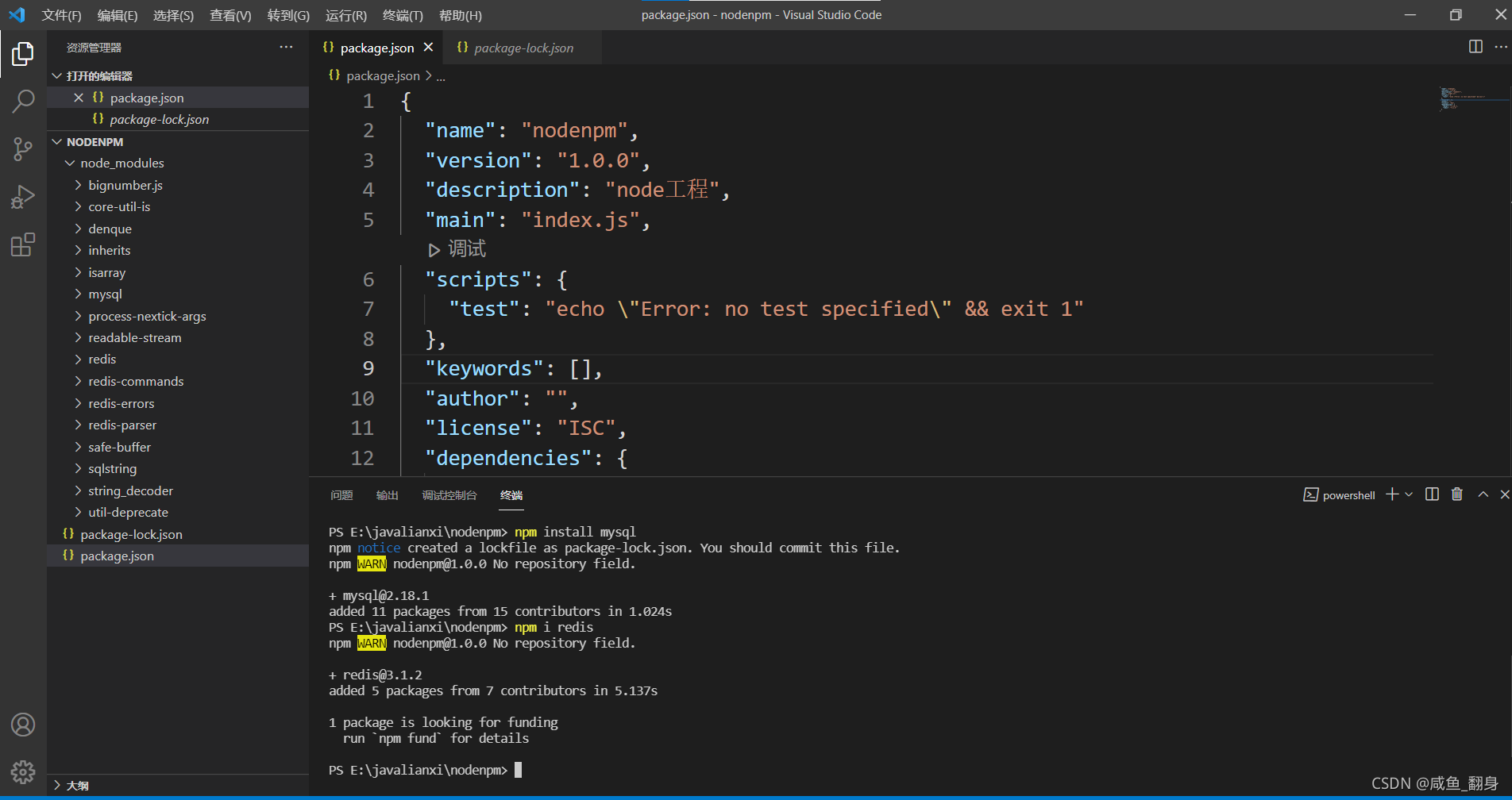Image resolution: width=1512 pixels, height=800 pixels.
Task: Switch to the 问题 problems panel tab
Action: point(341,495)
